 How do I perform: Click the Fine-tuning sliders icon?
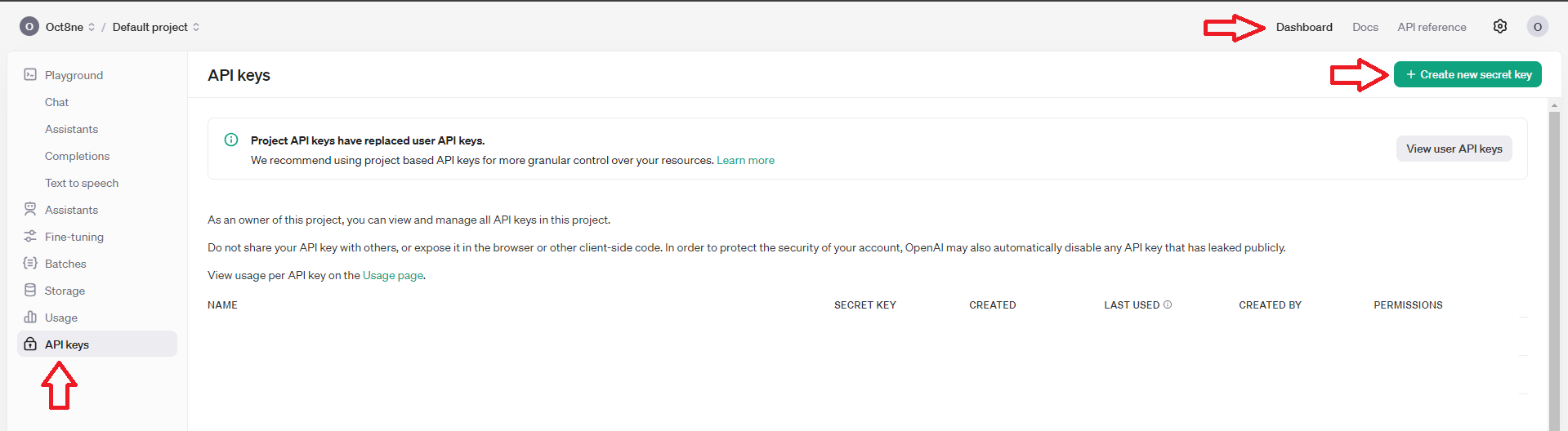[x=30, y=237]
